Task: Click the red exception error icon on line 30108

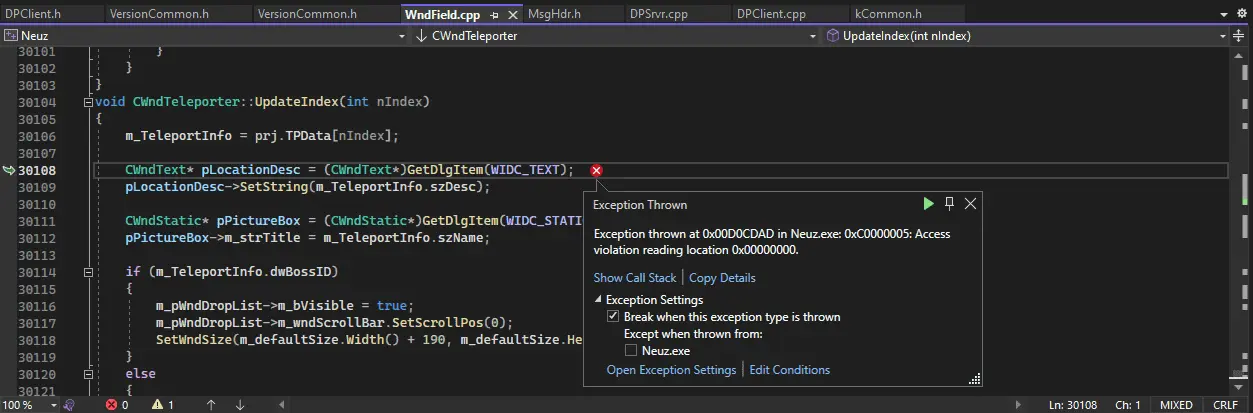Action: pyautogui.click(x=597, y=171)
